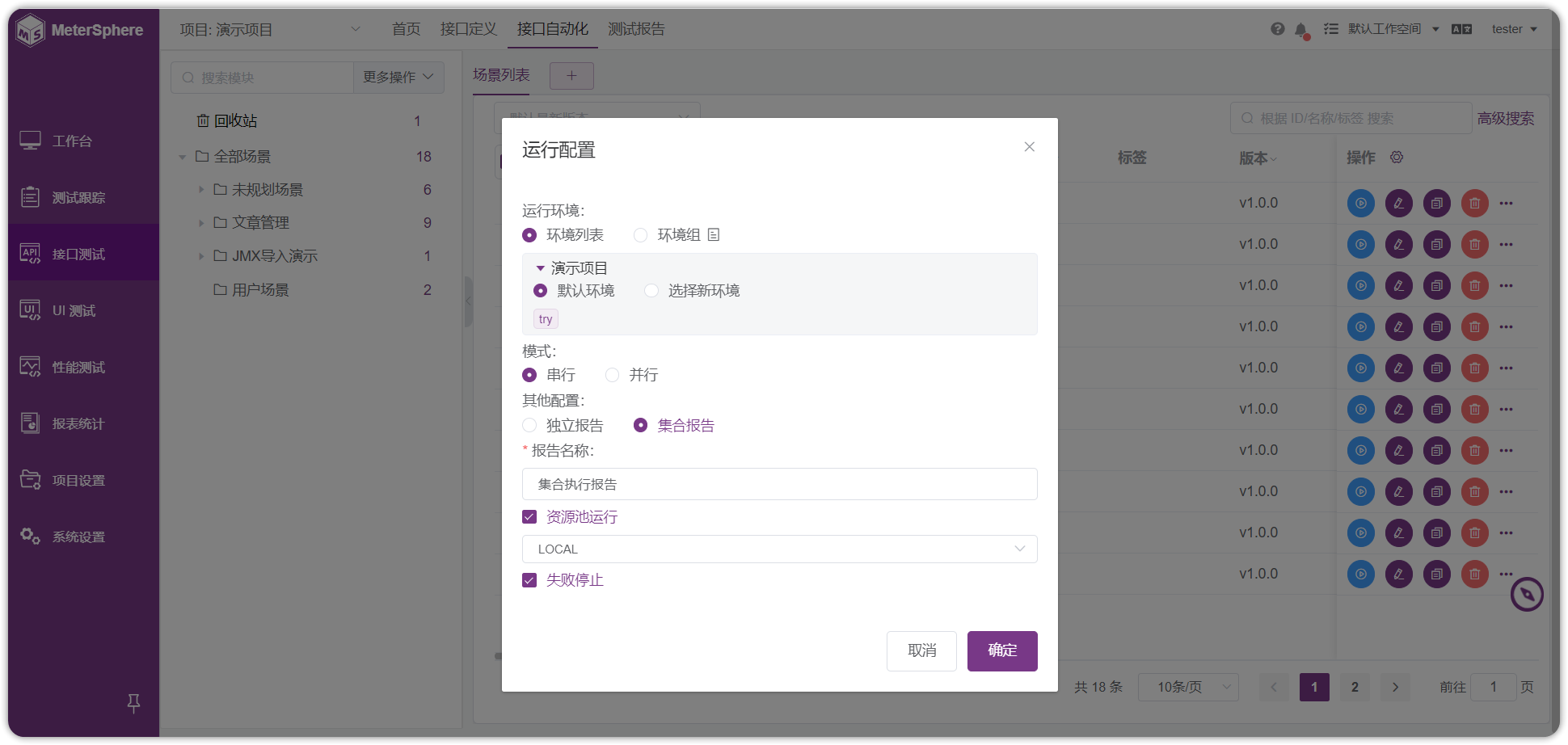
Task: Open the 更多操作 dropdown
Action: click(x=398, y=78)
